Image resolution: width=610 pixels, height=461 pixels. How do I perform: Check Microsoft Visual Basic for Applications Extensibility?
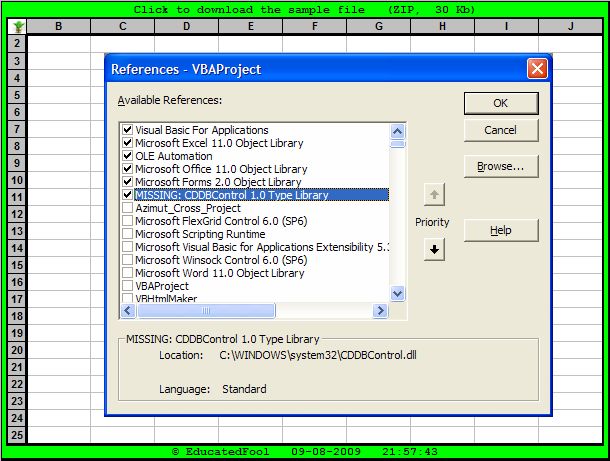(128, 247)
